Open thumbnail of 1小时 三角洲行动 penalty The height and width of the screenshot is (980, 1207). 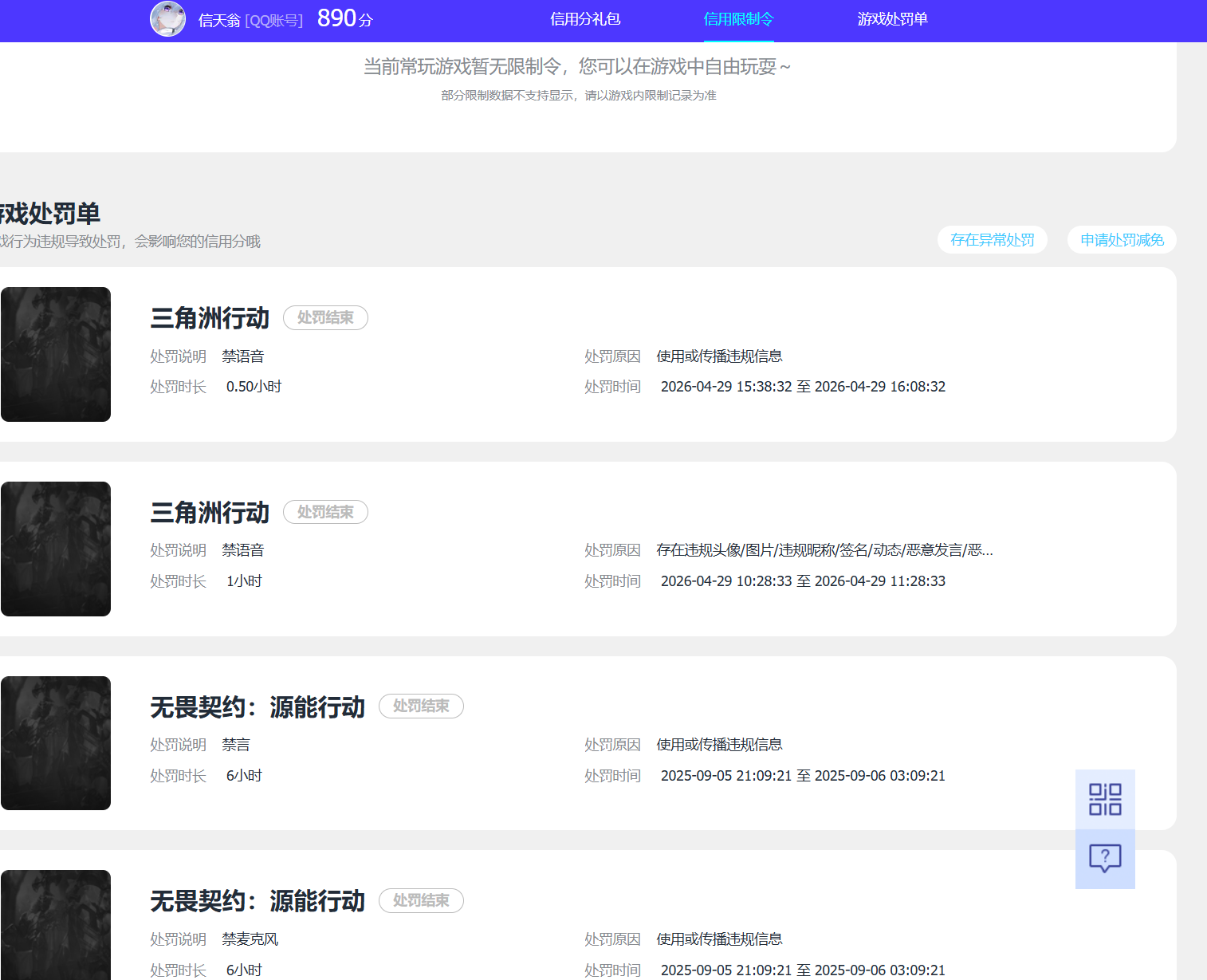click(x=56, y=549)
